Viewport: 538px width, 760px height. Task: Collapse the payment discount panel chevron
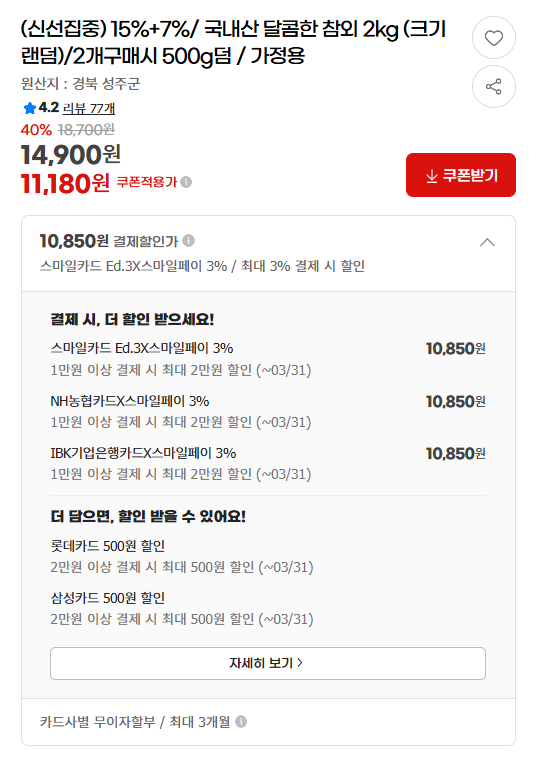point(487,242)
